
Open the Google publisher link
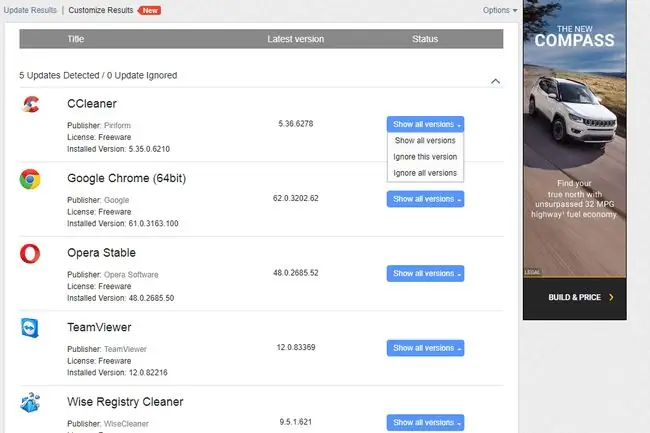116,200
